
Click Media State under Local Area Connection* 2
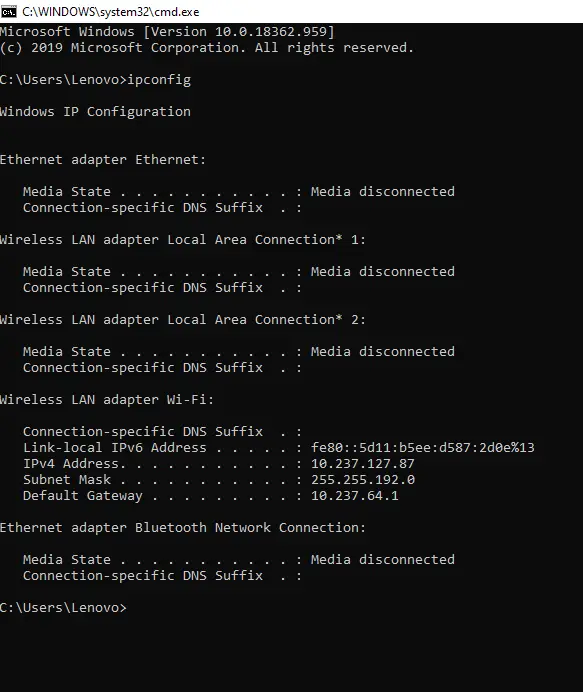[x=67, y=352]
